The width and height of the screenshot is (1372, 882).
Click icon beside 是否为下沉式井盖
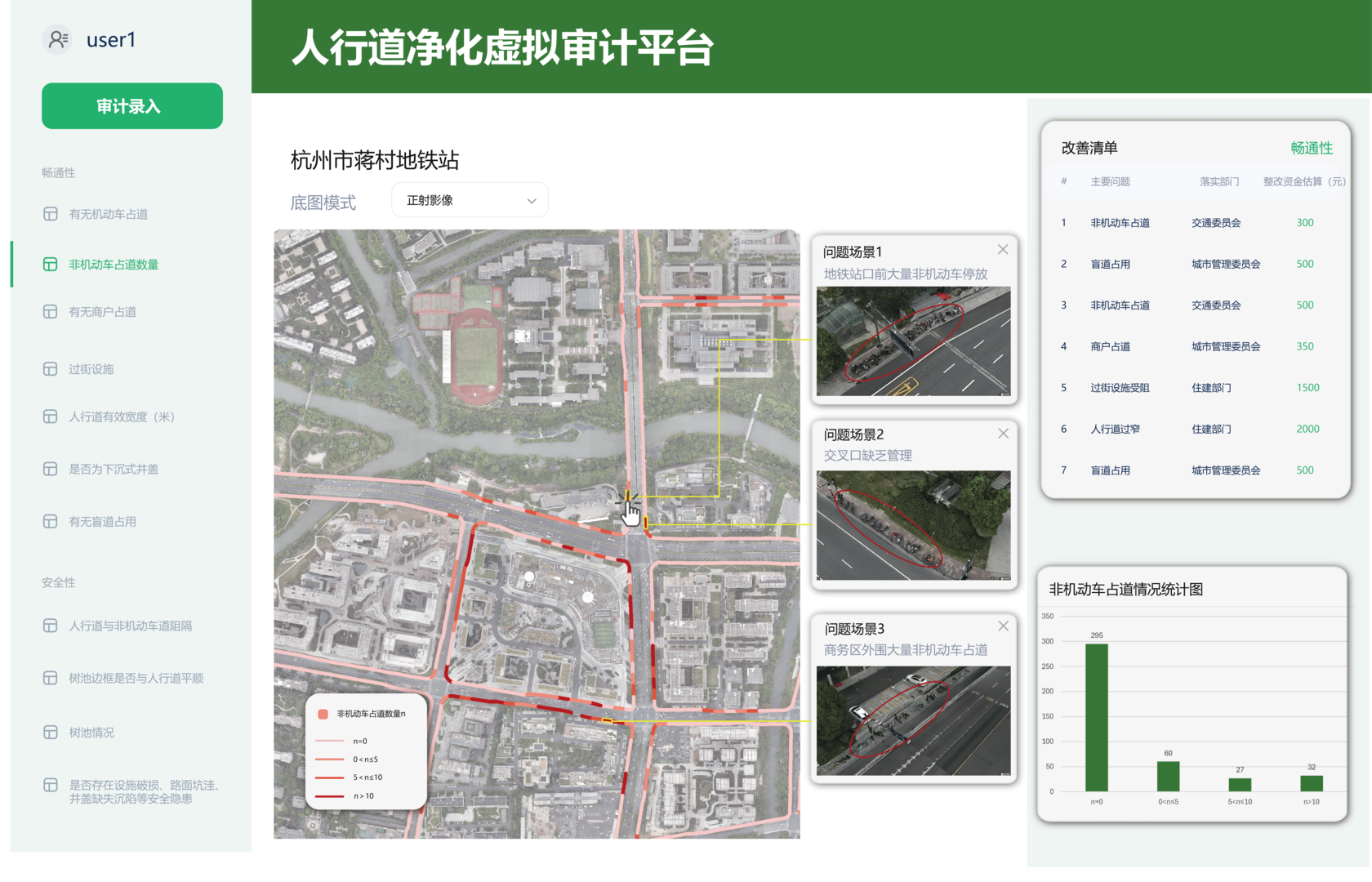[51, 469]
